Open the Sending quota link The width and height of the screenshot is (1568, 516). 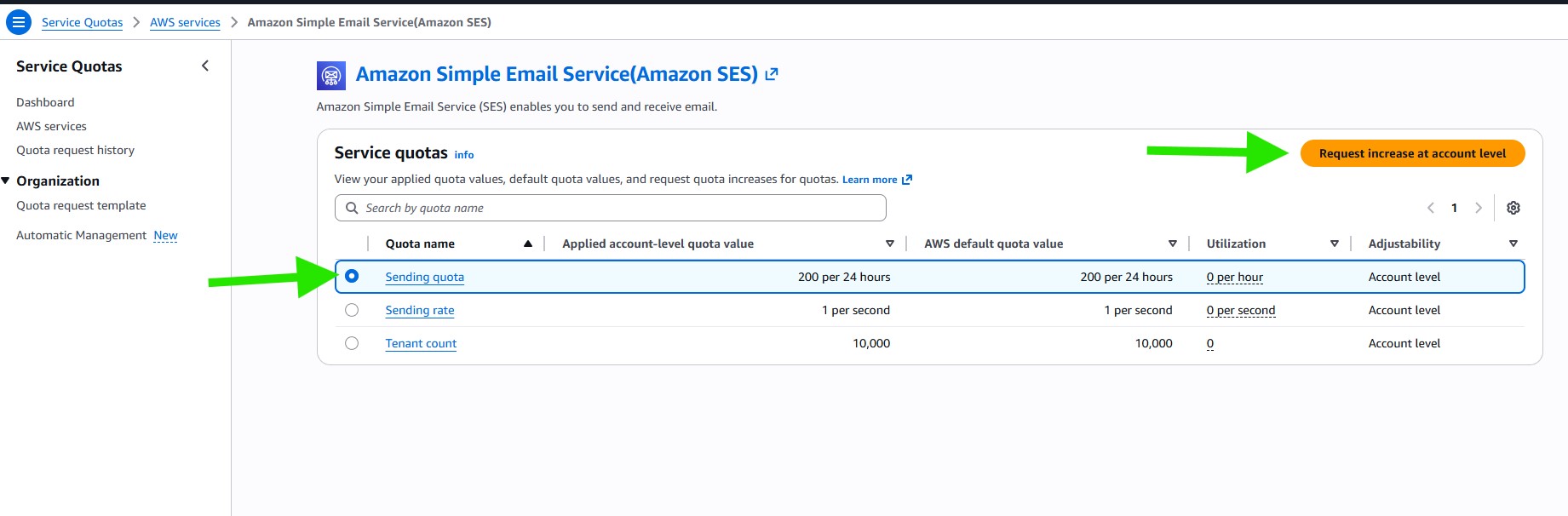click(424, 277)
